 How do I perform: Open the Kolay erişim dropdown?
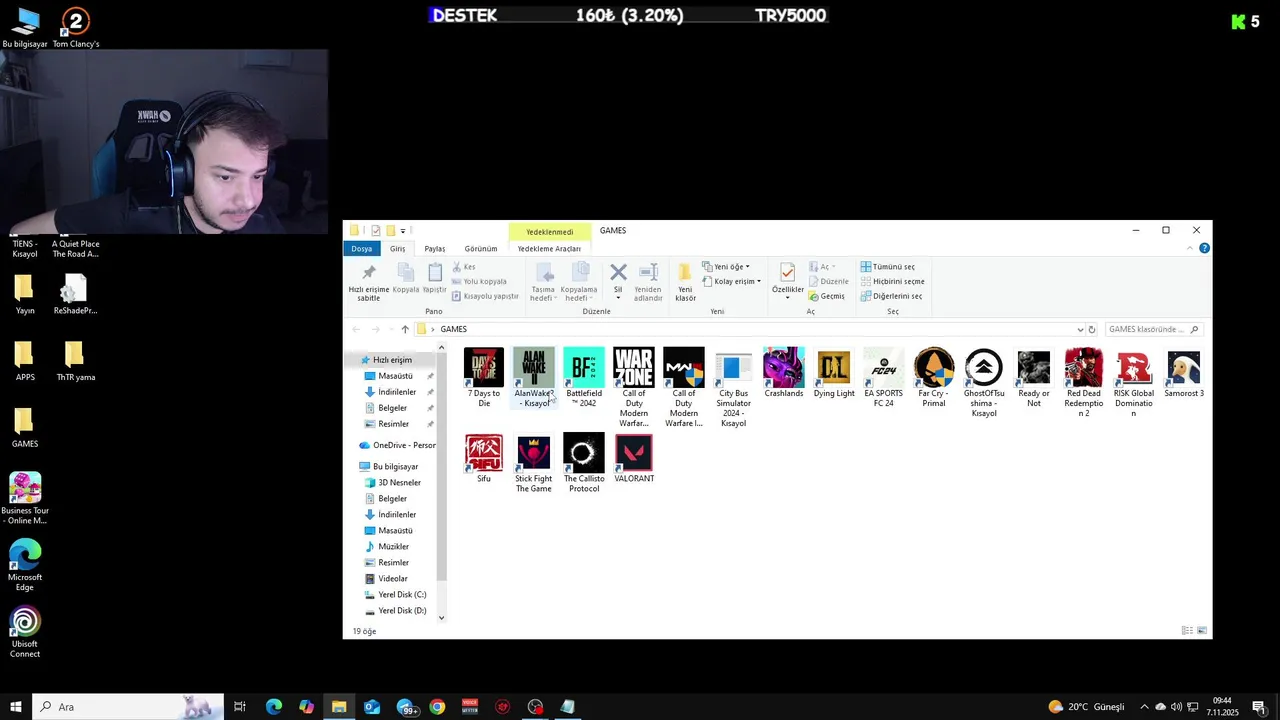[x=732, y=282]
